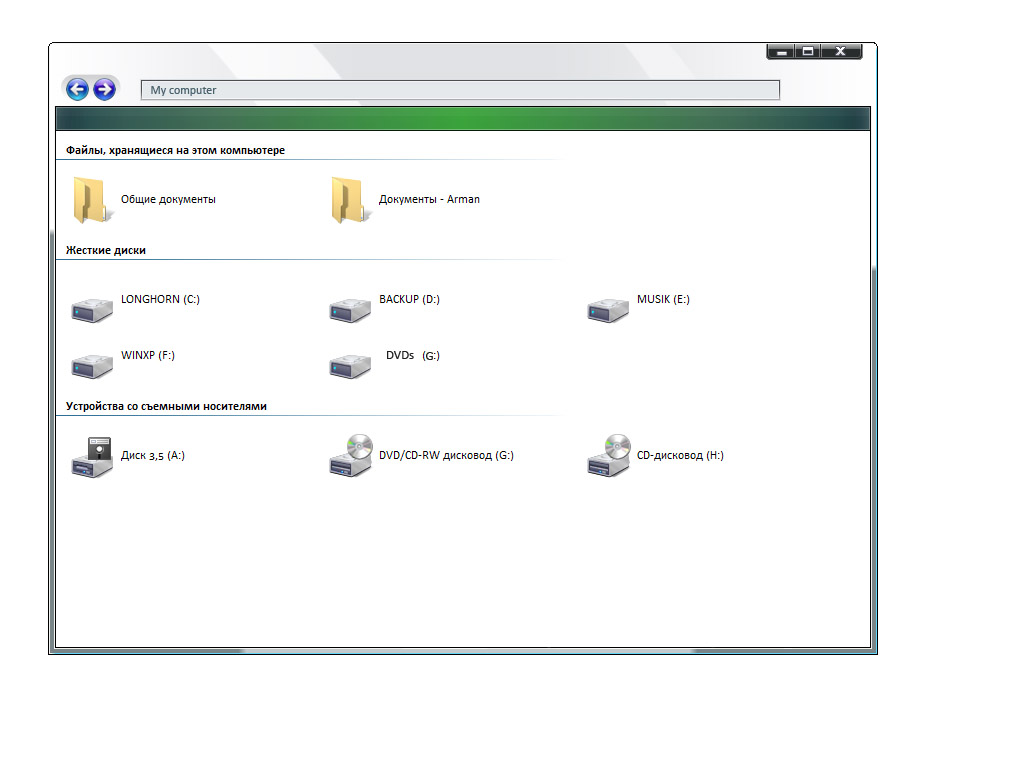Maximize the My computer window
This screenshot has width=1024, height=768.
[808, 52]
